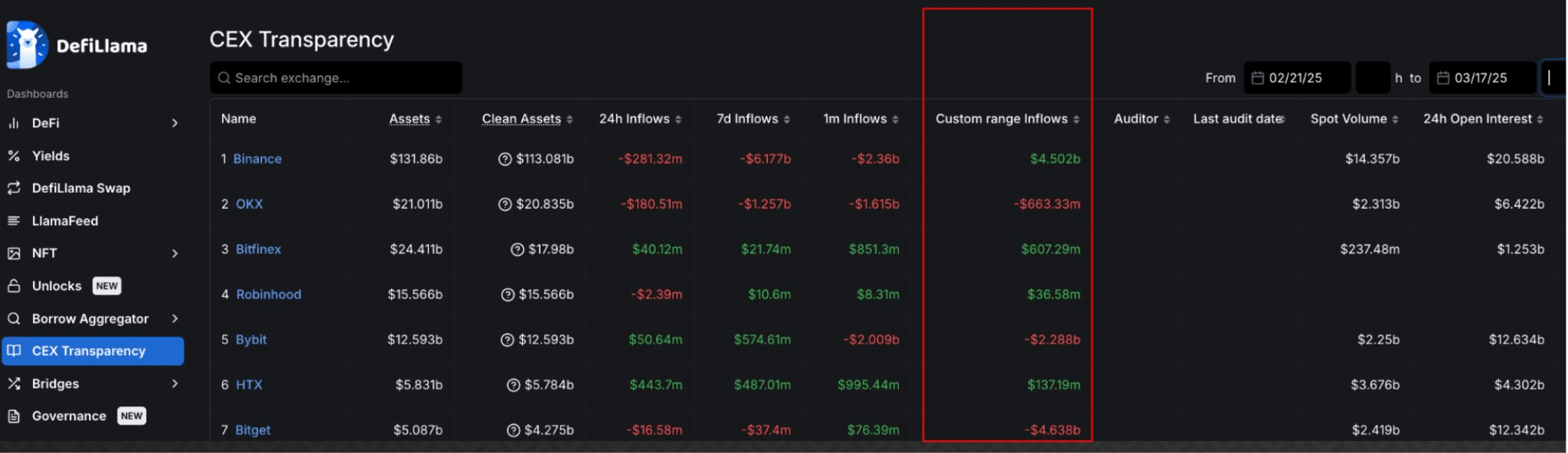The width and height of the screenshot is (1568, 453).
Task: Open the CEX Transparency dashboard item
Action: click(x=89, y=351)
